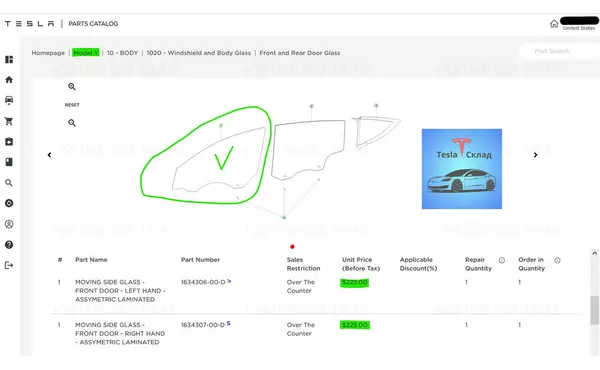Click the RIGHT HAND front door glass name

click(x=120, y=334)
